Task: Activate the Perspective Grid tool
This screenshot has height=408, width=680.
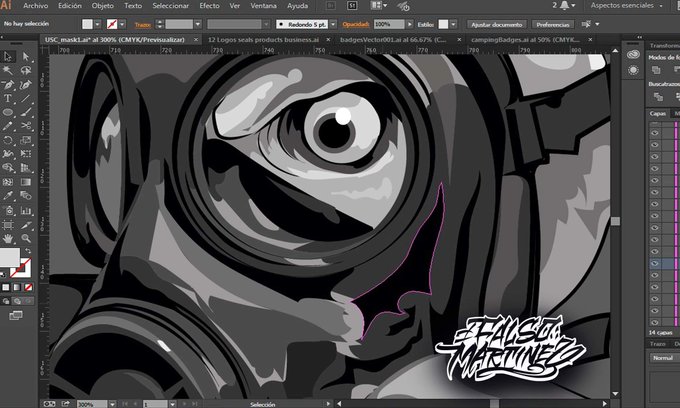Action: point(26,167)
